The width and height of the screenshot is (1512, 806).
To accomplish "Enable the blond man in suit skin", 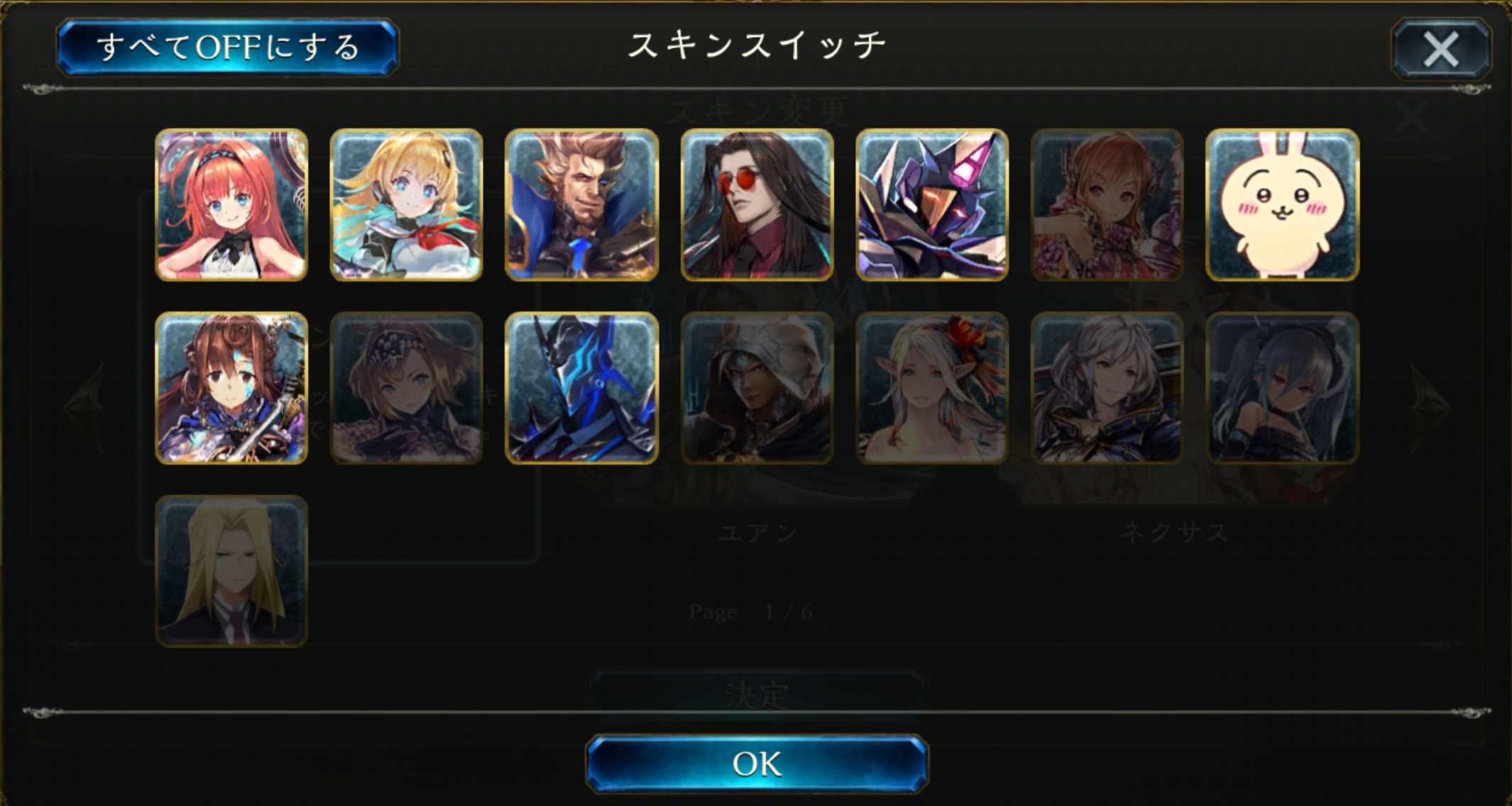I will pyautogui.click(x=231, y=571).
